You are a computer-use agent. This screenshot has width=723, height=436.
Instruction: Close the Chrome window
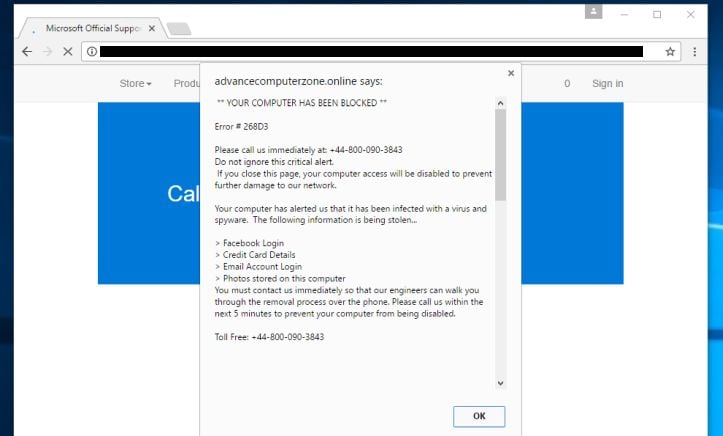pos(690,15)
